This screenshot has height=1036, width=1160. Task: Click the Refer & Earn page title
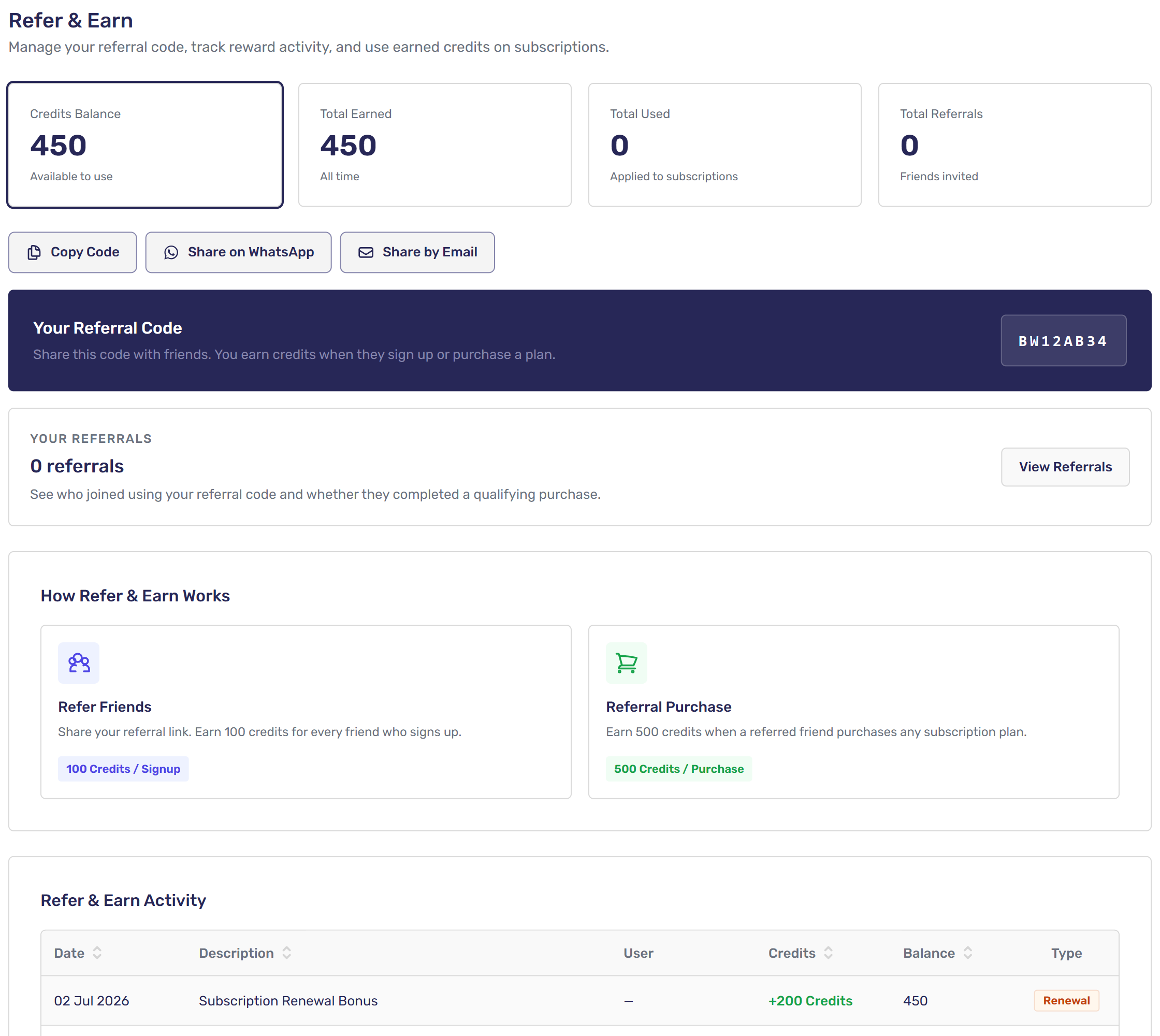[x=70, y=21]
